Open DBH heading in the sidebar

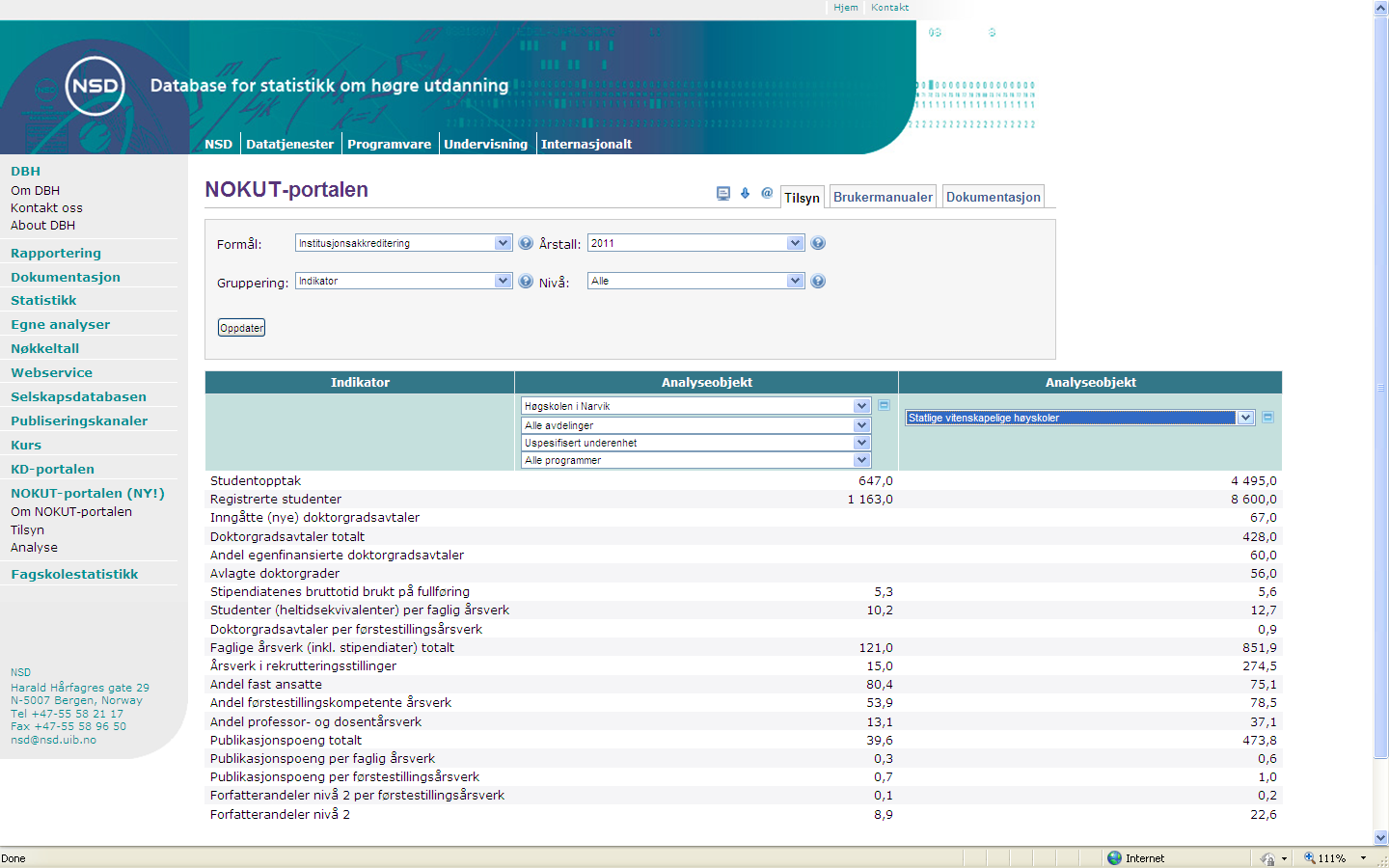pyautogui.click(x=26, y=172)
